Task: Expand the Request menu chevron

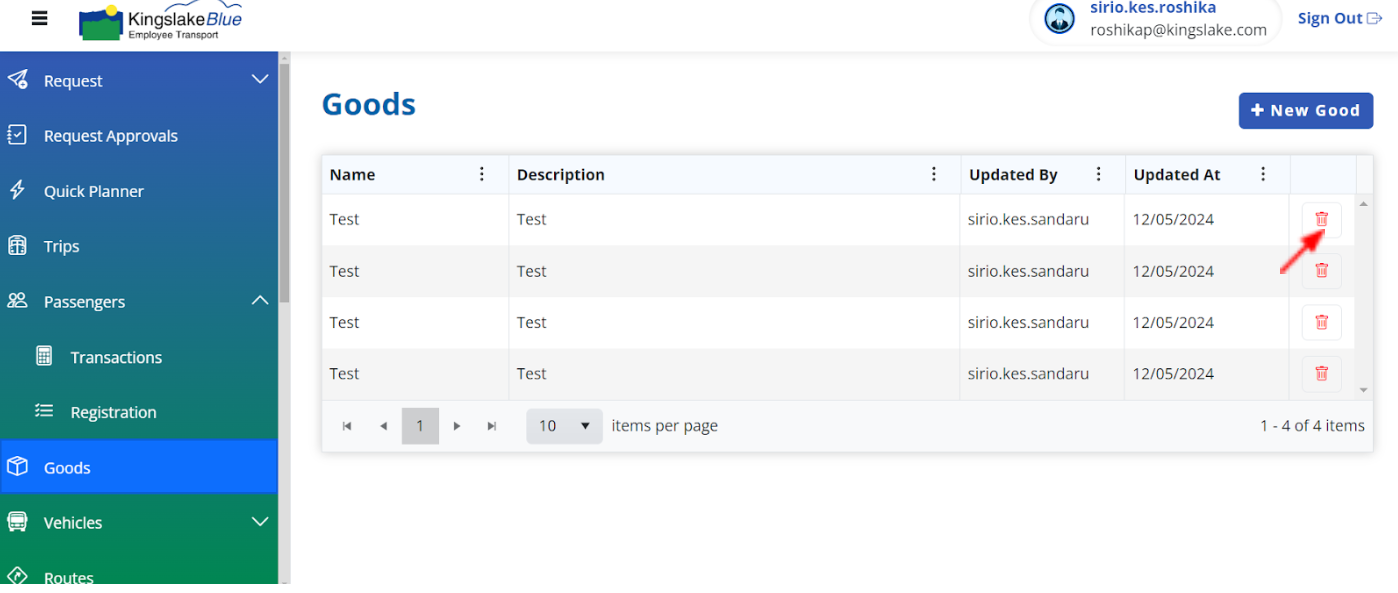Action: coord(260,80)
